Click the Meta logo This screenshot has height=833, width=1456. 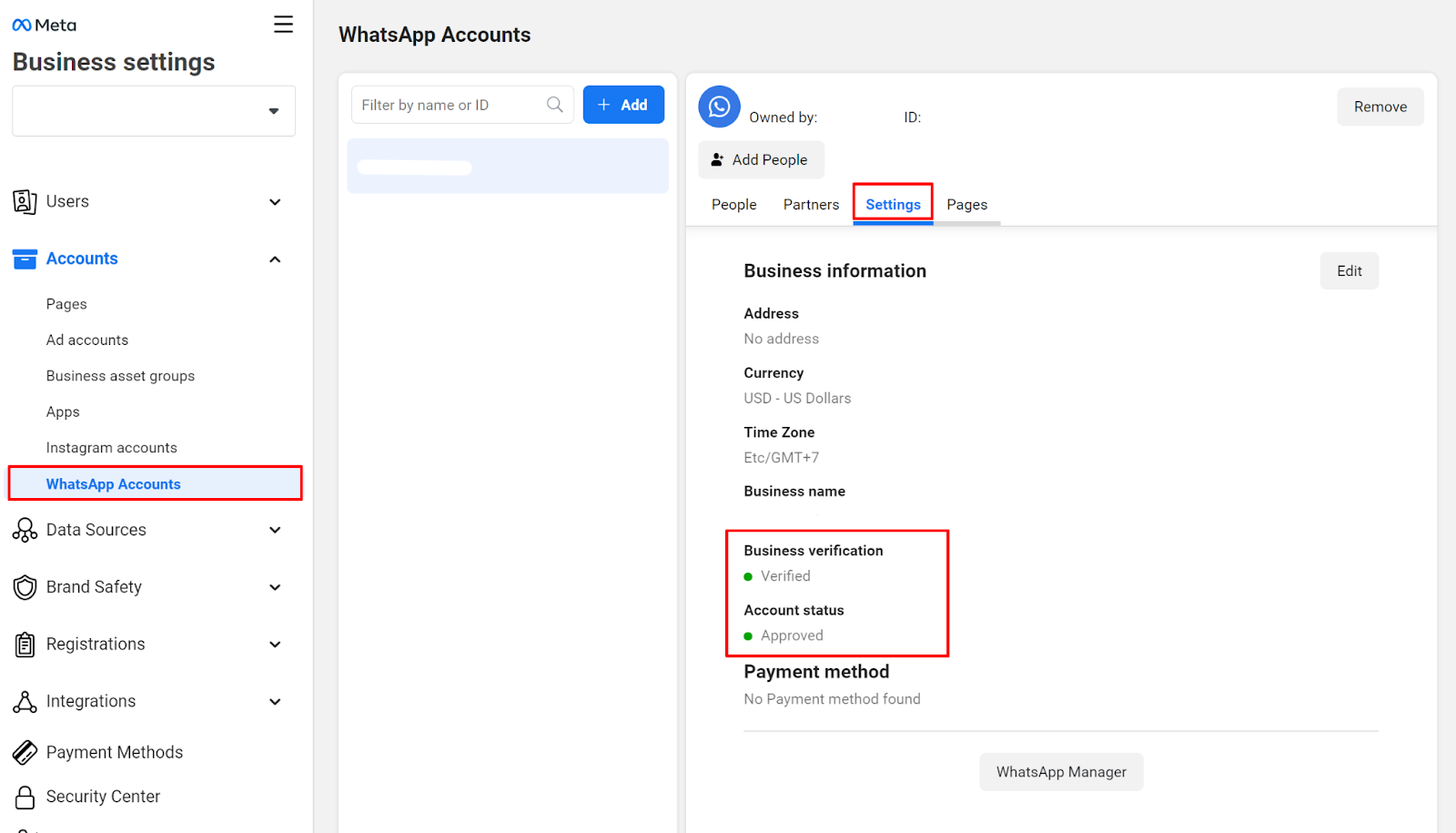click(x=44, y=25)
